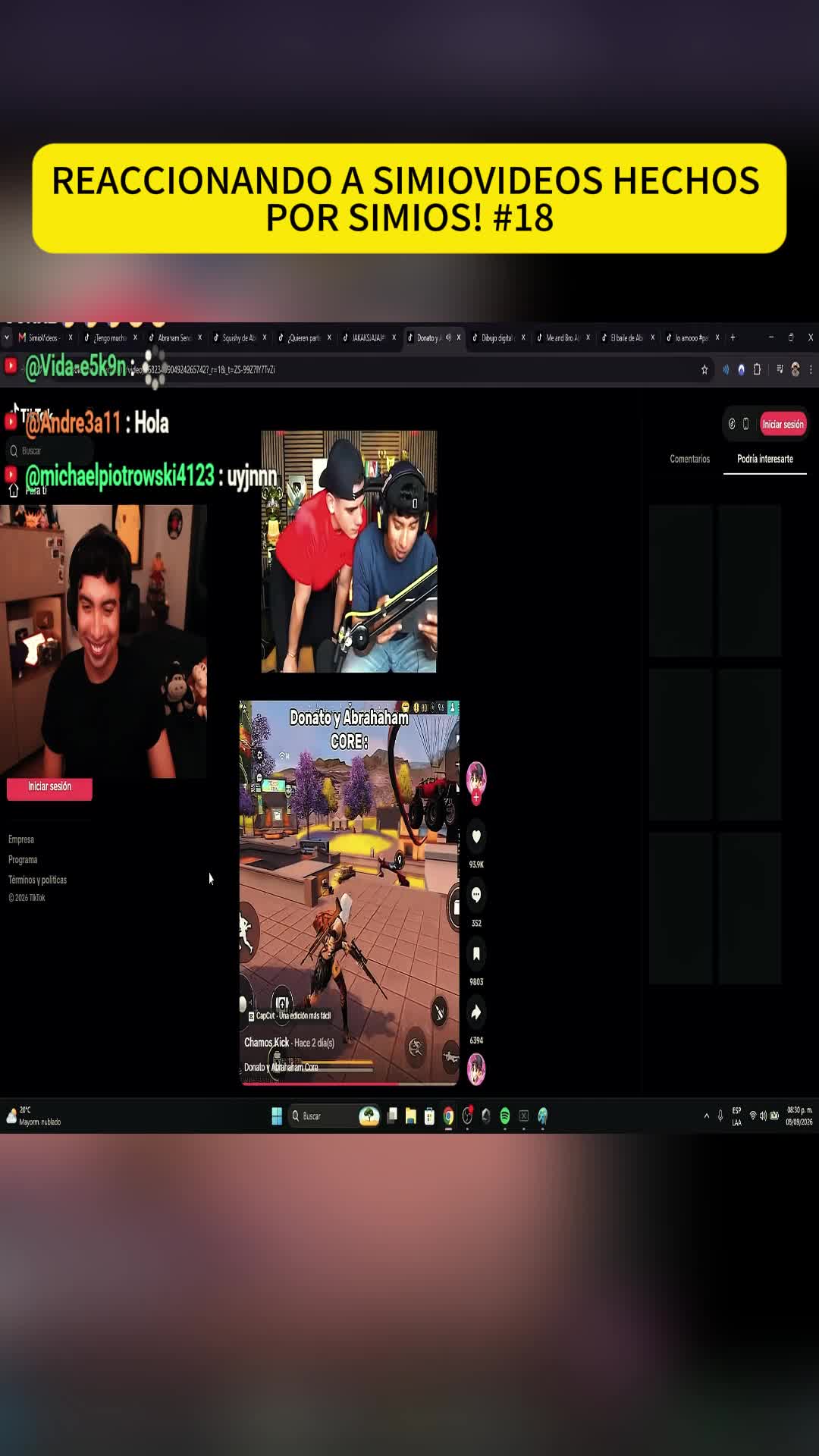Open the spinning music disc avatar
Viewport: 819px width, 1456px height.
click(476, 1069)
